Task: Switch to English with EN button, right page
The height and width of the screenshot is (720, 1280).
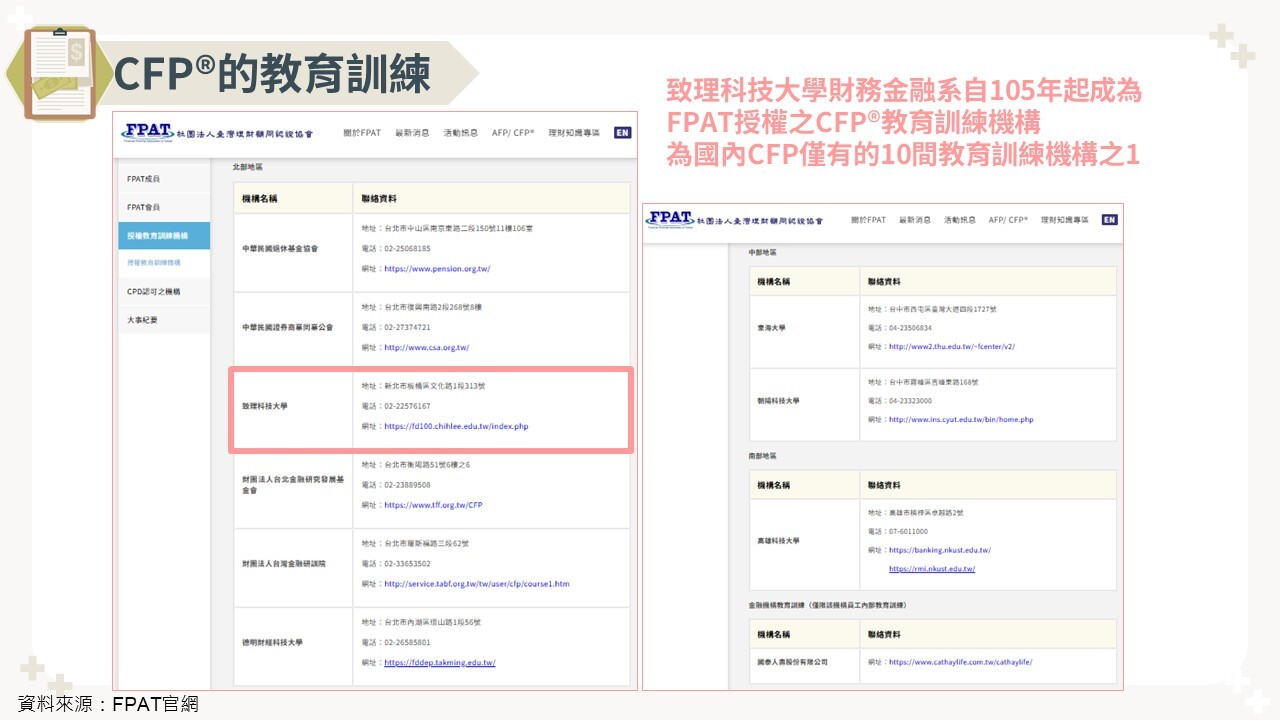Action: pyautogui.click(x=1109, y=220)
